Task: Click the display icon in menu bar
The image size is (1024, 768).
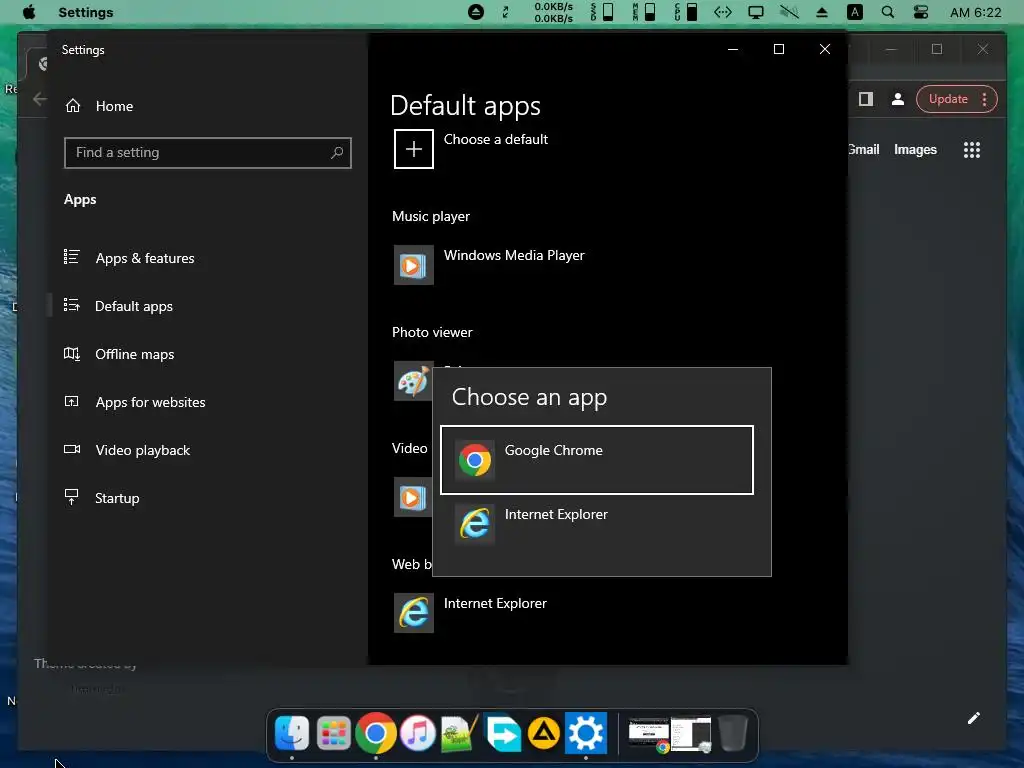Action: click(756, 12)
